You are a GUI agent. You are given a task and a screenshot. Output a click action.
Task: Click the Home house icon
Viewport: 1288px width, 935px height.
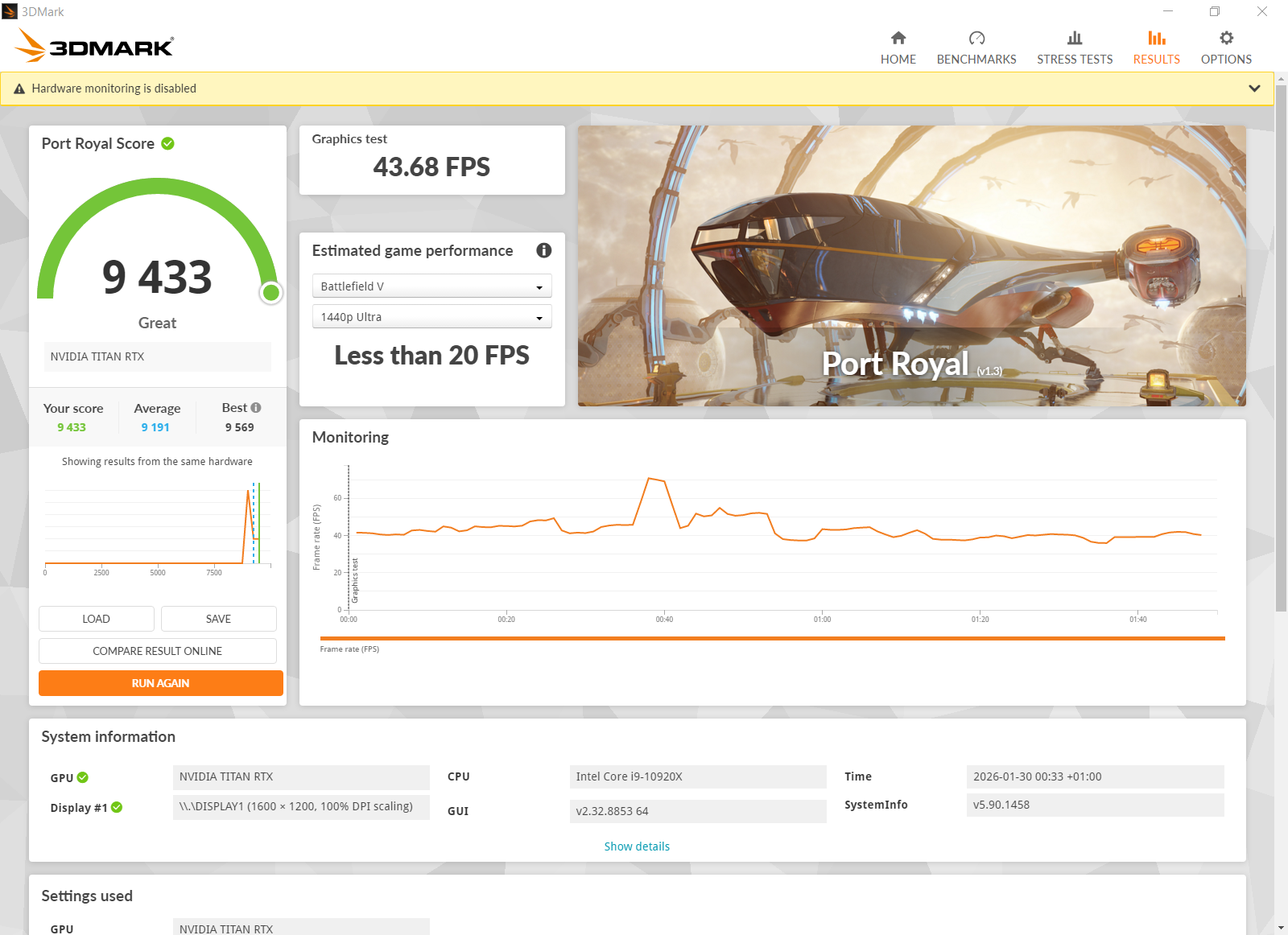click(898, 38)
